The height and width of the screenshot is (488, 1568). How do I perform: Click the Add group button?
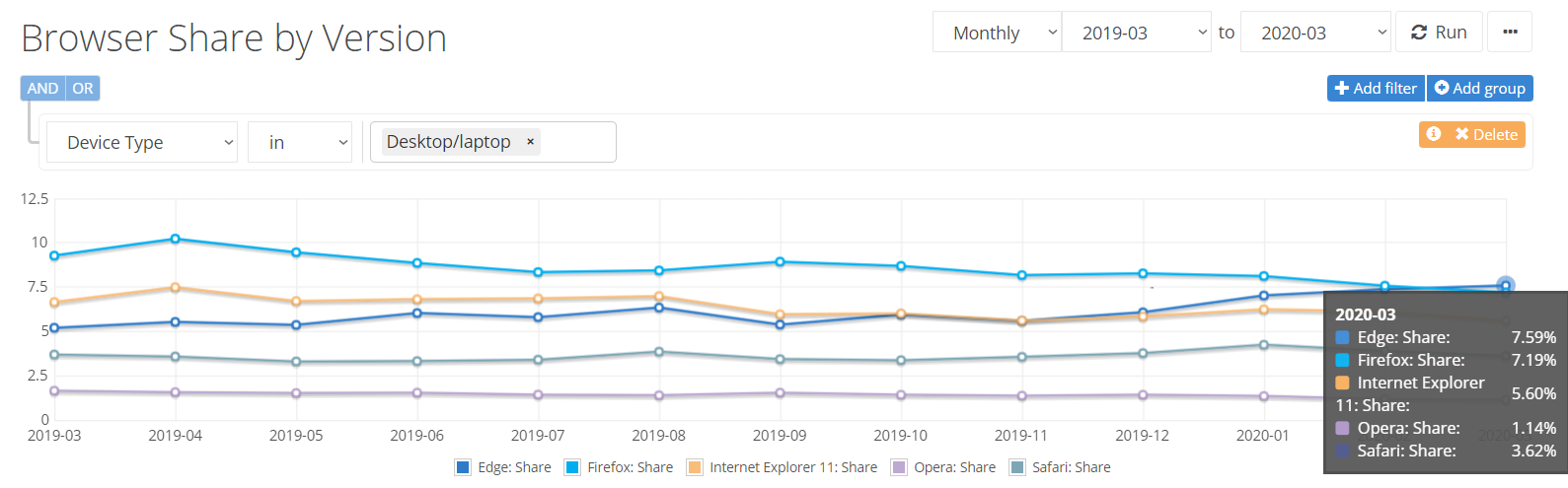pos(1480,88)
